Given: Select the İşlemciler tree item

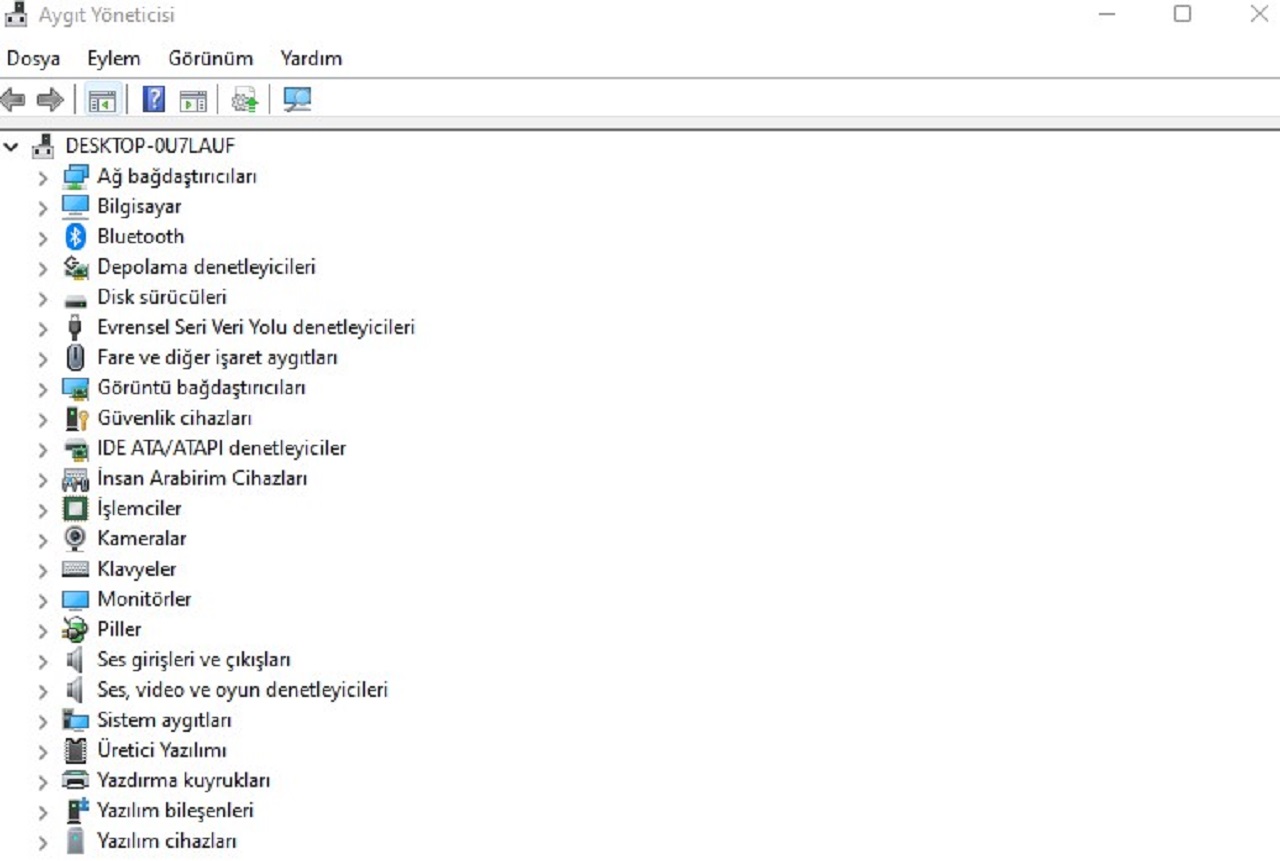Looking at the screenshot, I should click(139, 508).
